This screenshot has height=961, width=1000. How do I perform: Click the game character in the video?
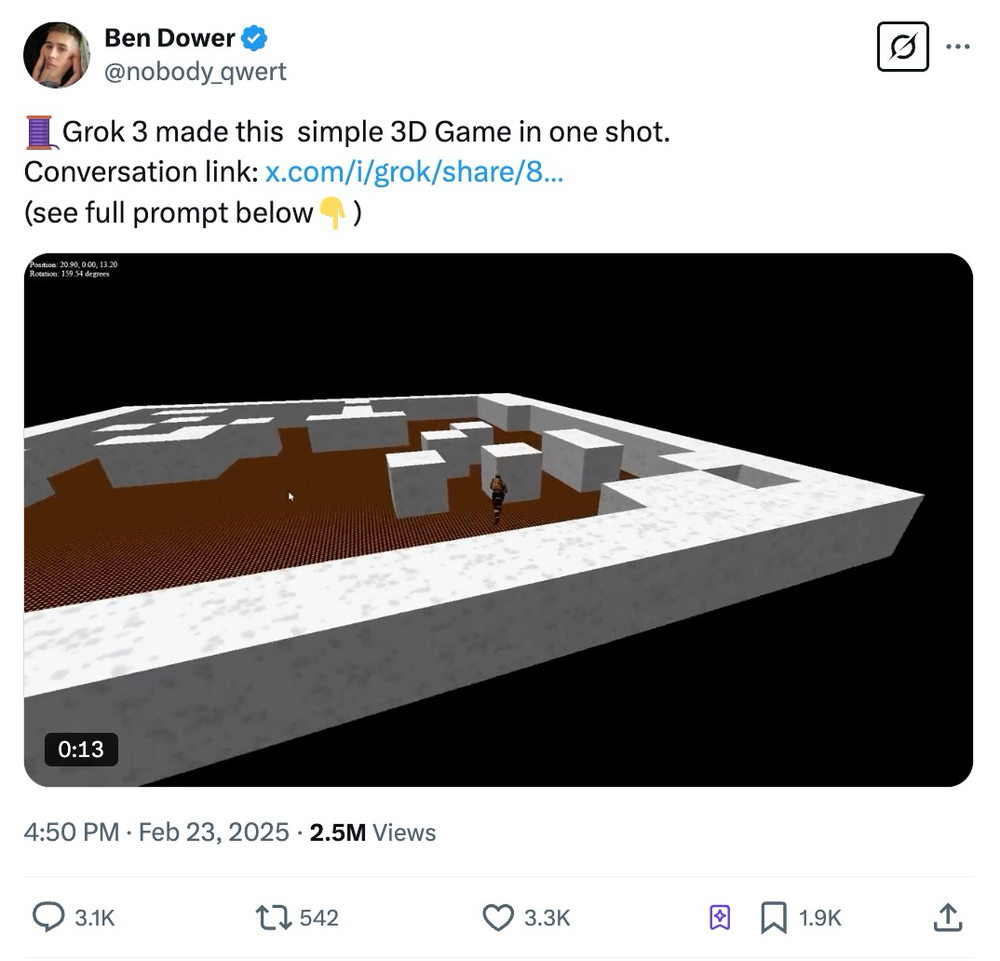pos(497,497)
